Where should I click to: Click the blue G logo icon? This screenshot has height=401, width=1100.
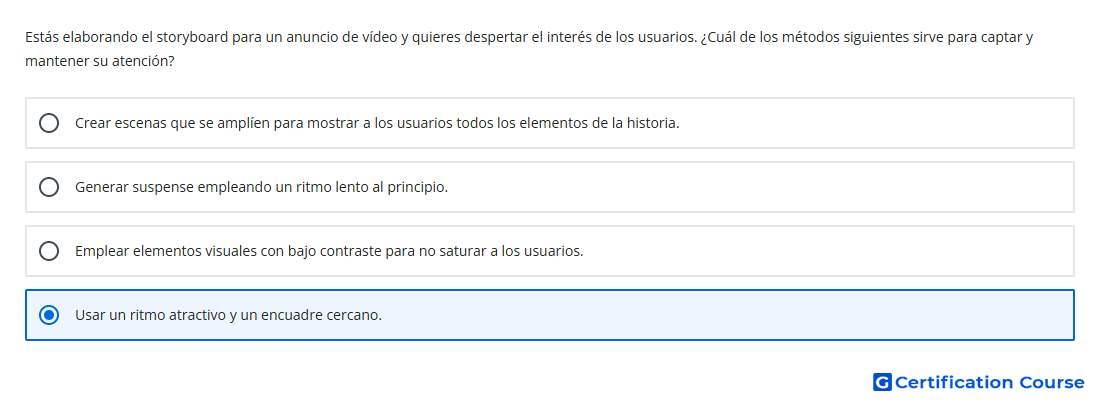click(x=882, y=382)
